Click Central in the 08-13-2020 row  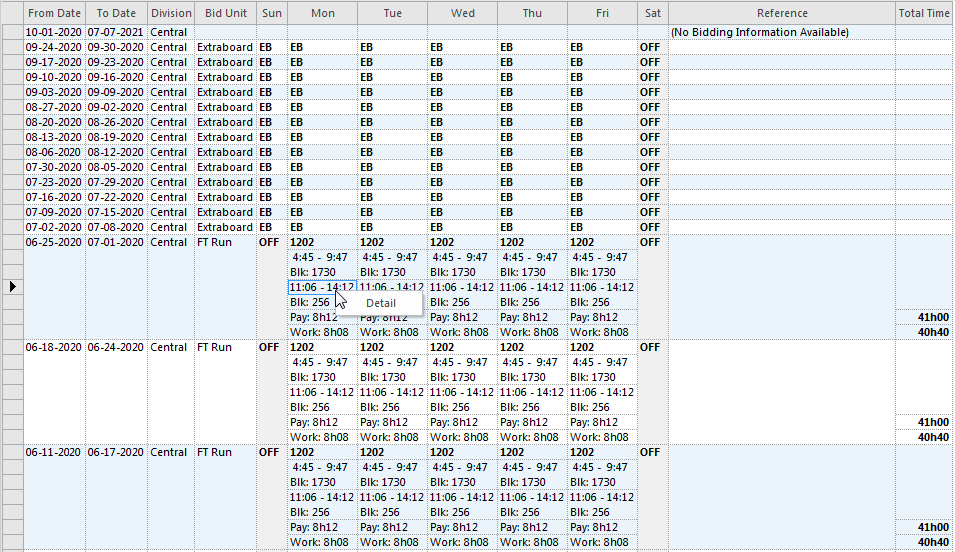tap(171, 137)
